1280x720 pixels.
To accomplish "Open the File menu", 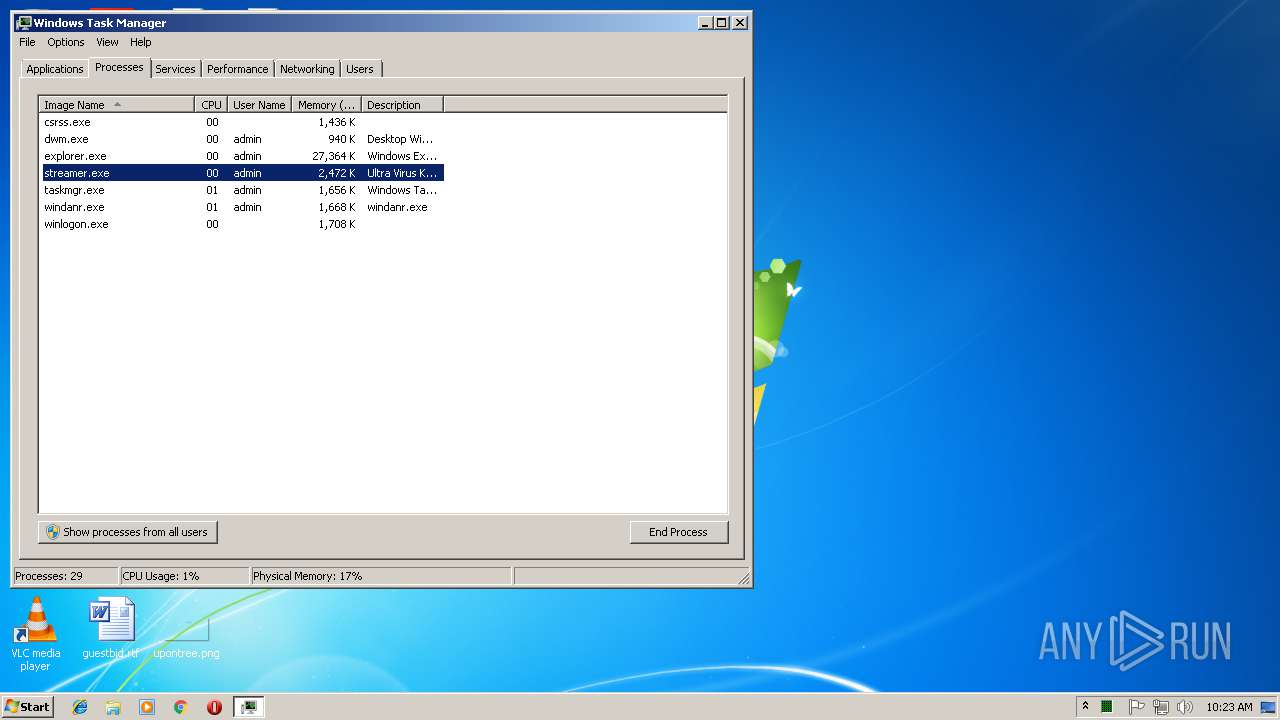I will (27, 42).
